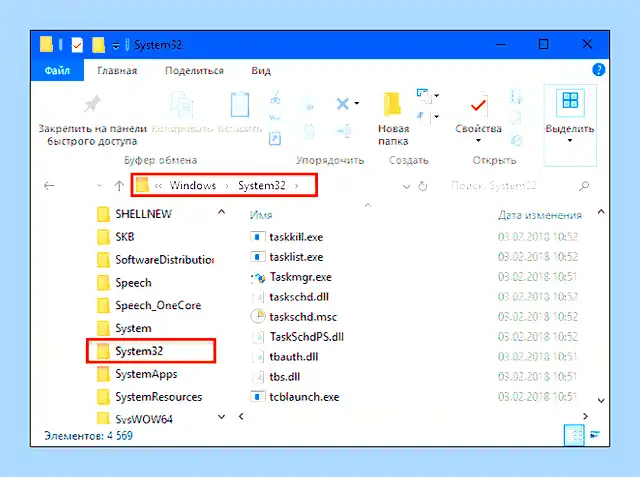Open Свойства with red checkmark icon
Screen dimensions: 640x477
coord(478,105)
